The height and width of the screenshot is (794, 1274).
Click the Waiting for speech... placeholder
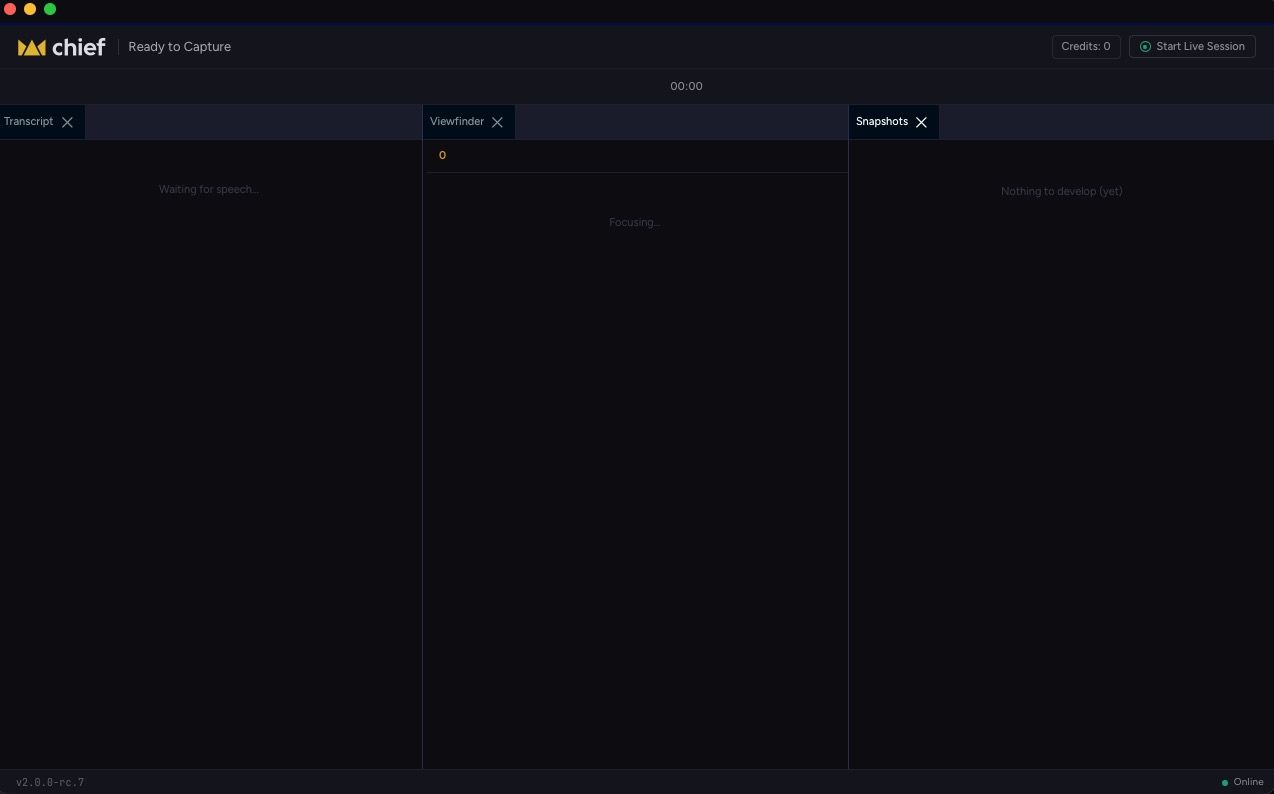tap(209, 189)
